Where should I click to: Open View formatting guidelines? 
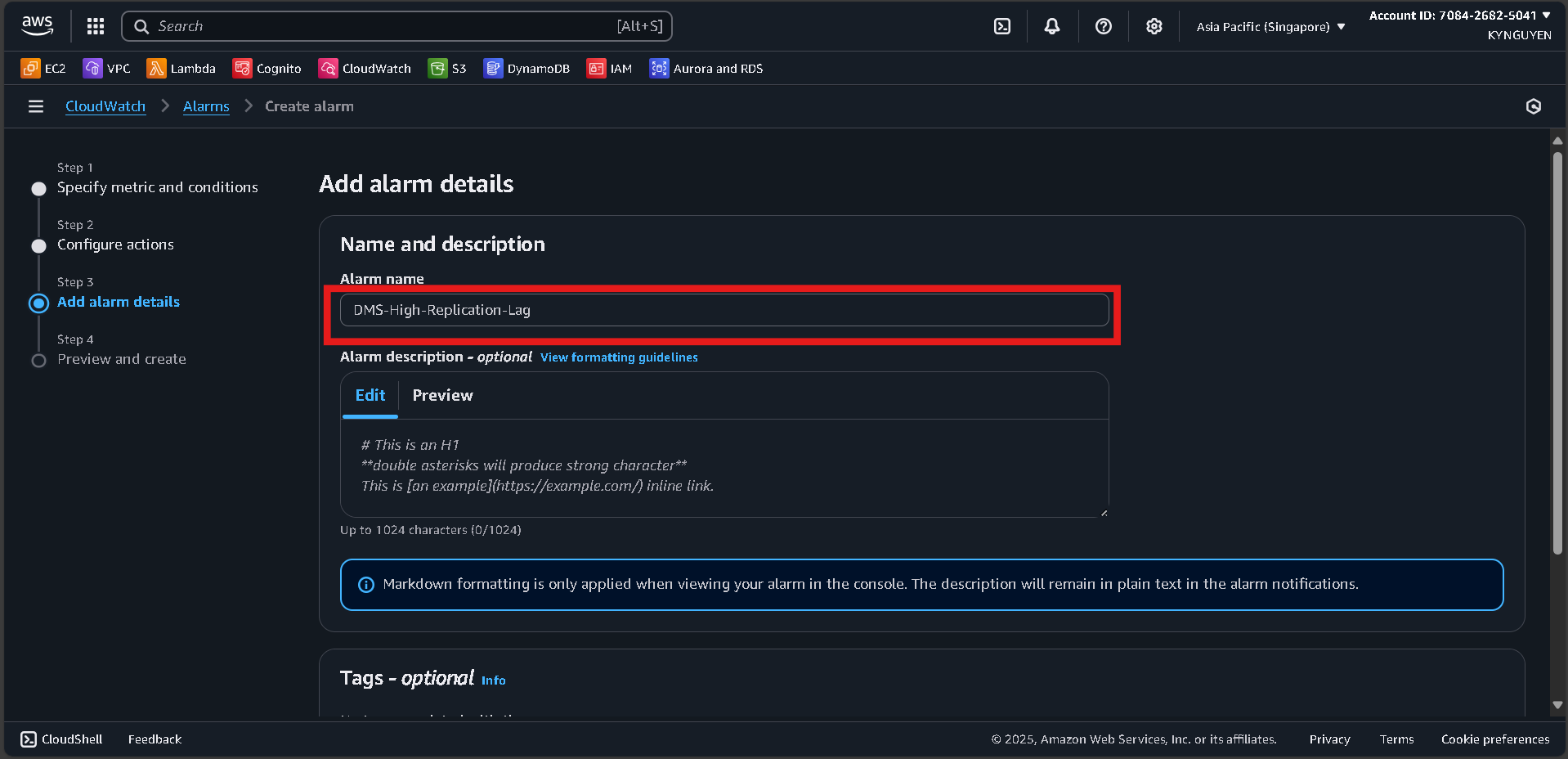coord(618,357)
